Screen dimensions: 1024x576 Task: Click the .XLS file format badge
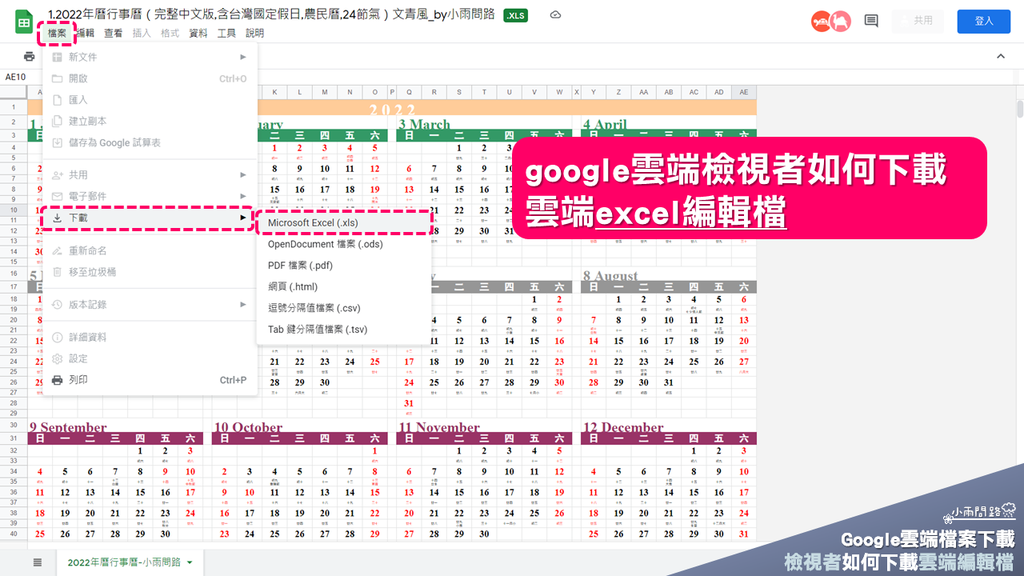[x=515, y=16]
